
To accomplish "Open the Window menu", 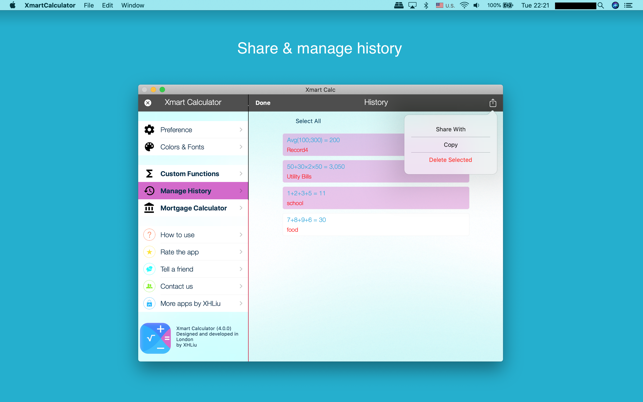I will (132, 5).
